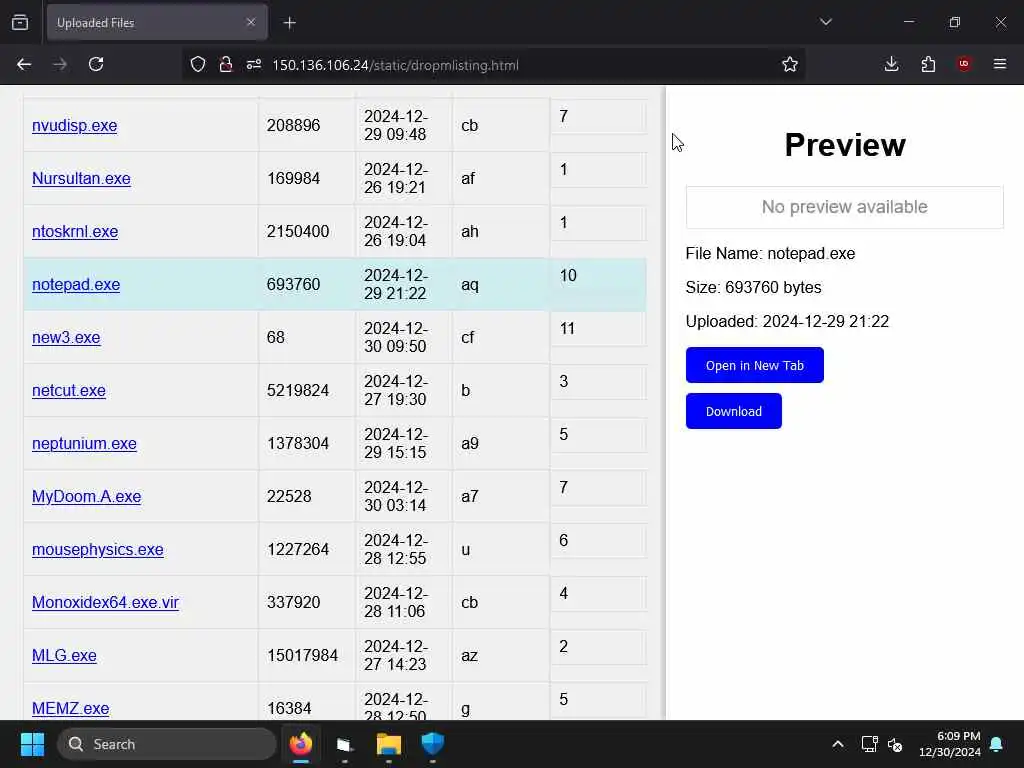The width and height of the screenshot is (1024, 768).
Task: Click count cell 11 in new3.exe row
Action: 598,328
